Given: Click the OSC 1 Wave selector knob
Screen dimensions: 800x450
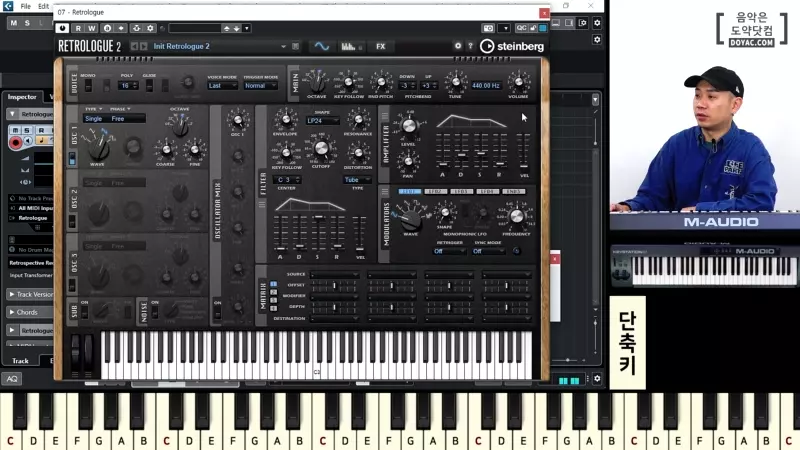Looking at the screenshot, I should coord(98,147).
